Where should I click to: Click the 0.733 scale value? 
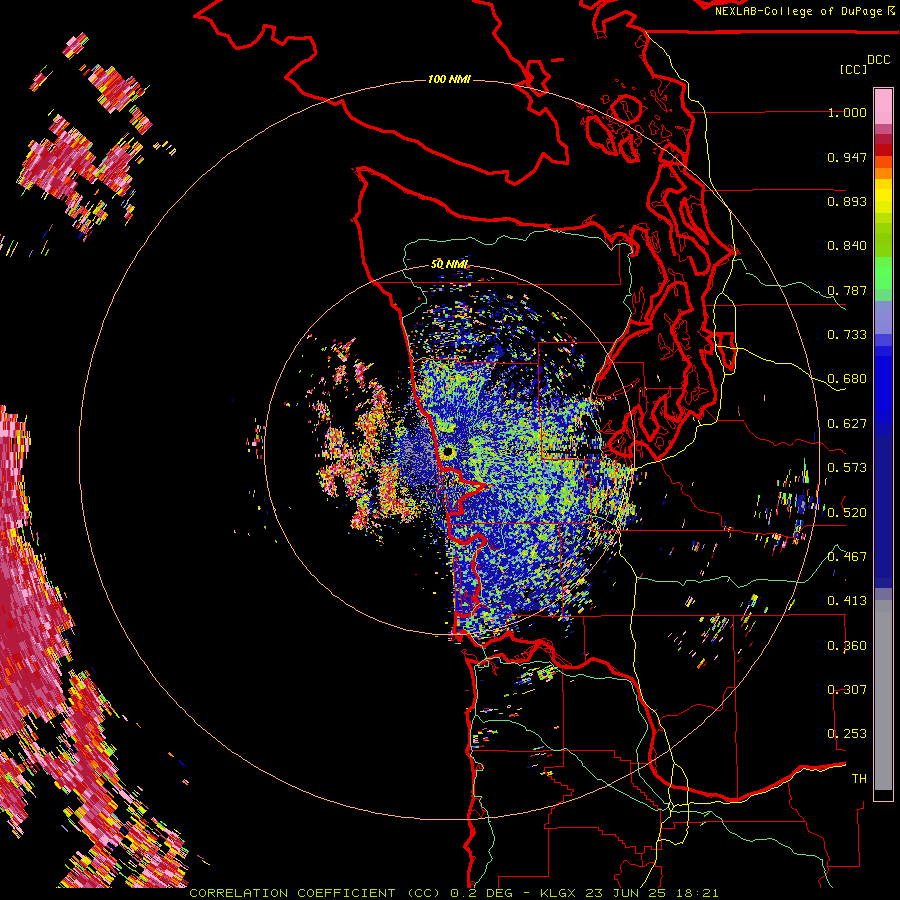coord(847,335)
